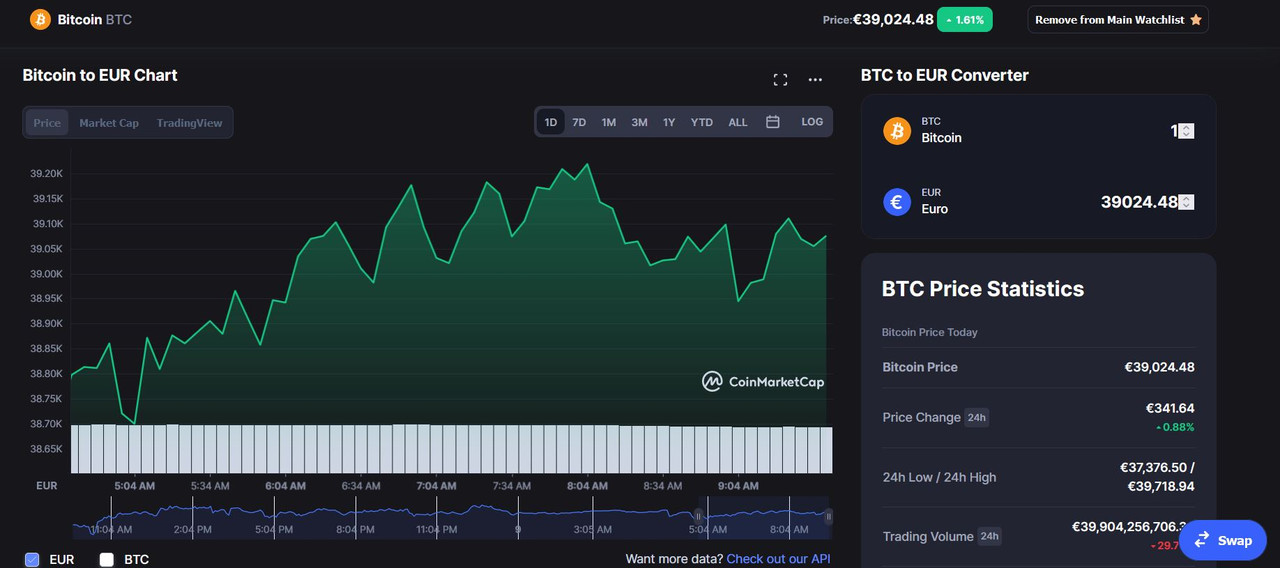Toggle the EUR checkbox below chart
This screenshot has height=568, width=1280.
pos(32,560)
